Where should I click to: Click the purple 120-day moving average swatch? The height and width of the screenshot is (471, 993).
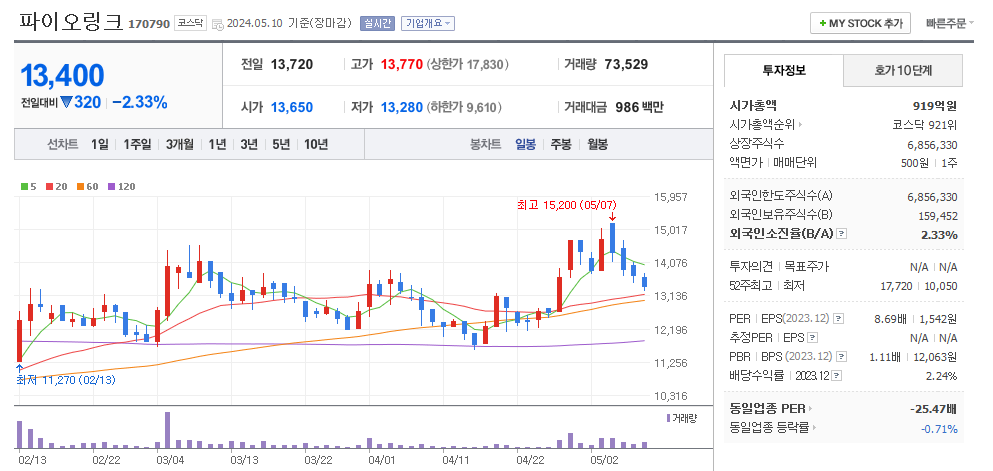(111, 187)
